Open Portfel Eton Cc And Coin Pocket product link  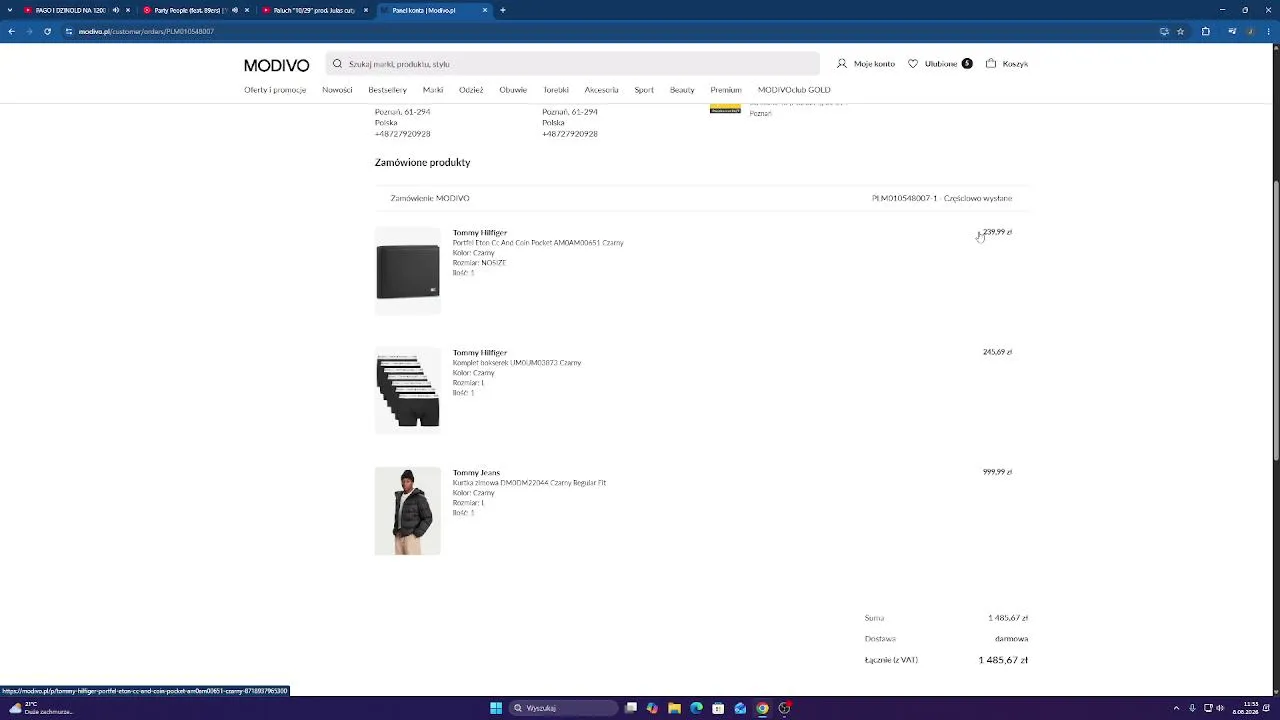[x=538, y=243]
